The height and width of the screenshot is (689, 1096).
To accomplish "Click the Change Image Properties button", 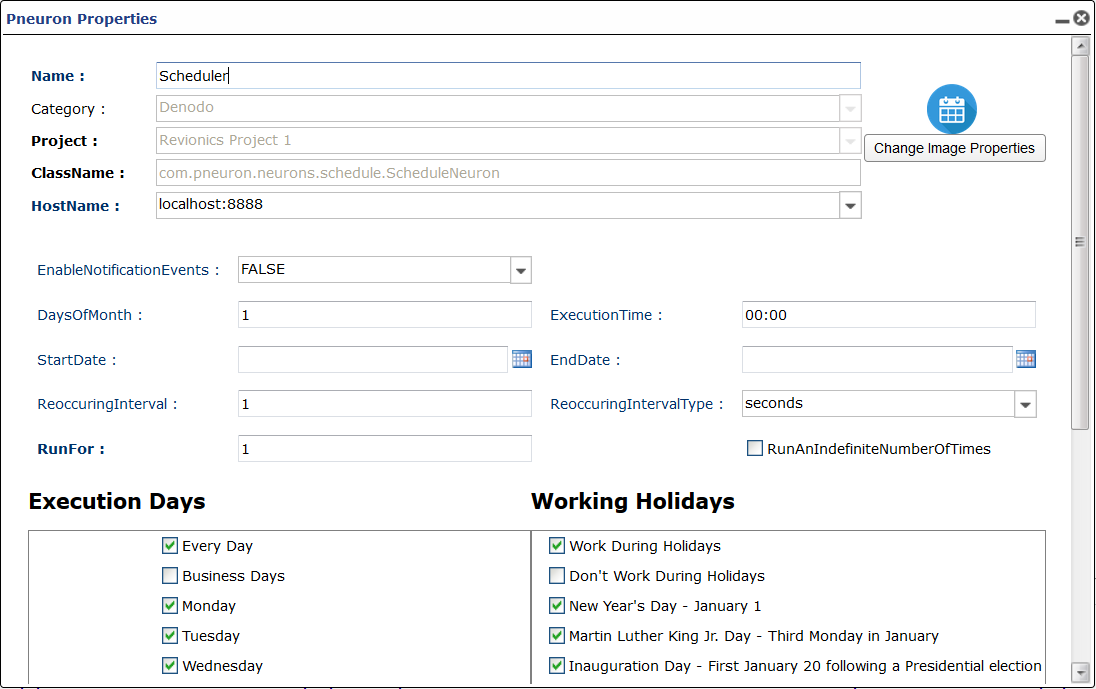I will 955,148.
